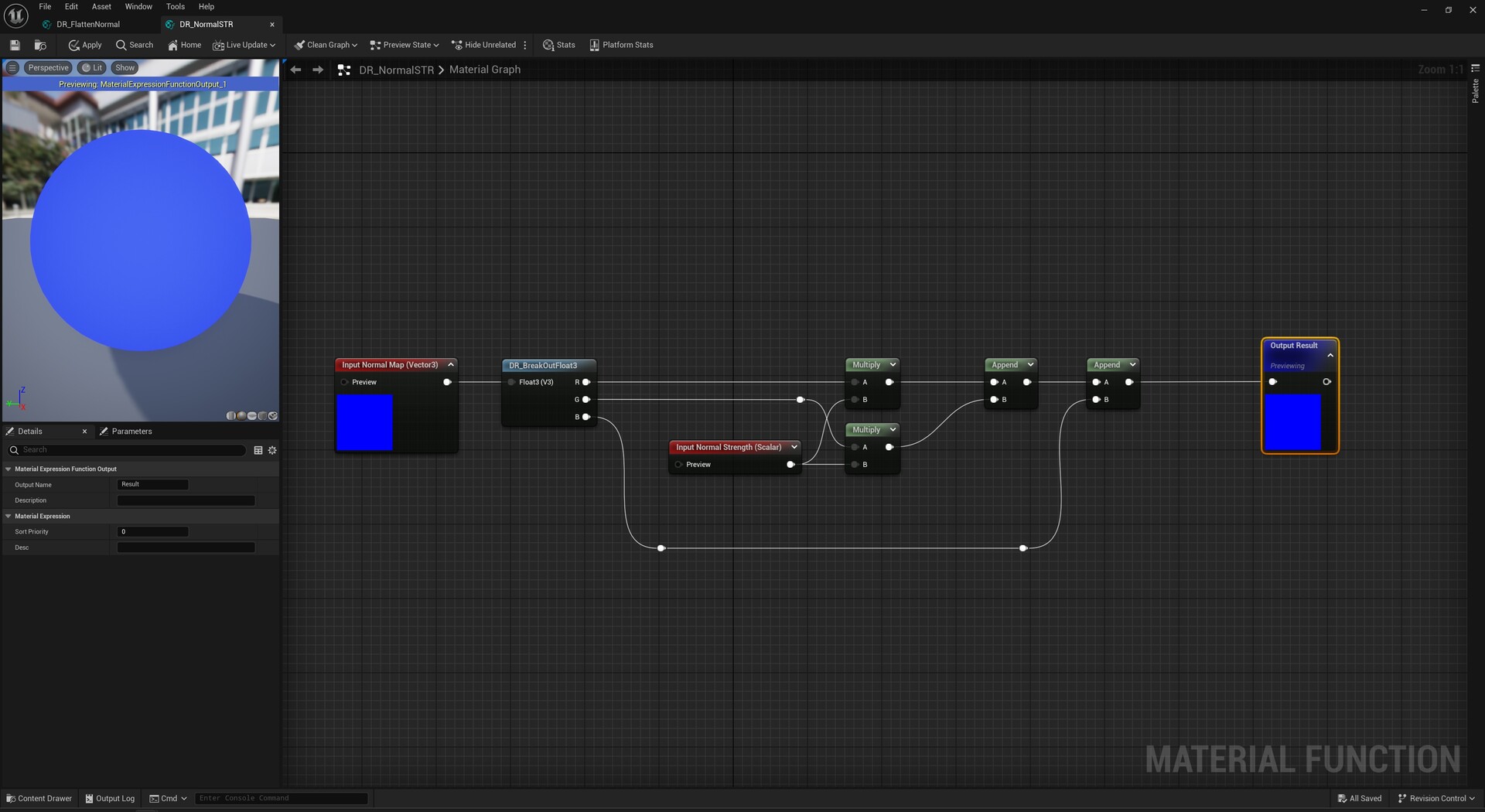Viewport: 1485px width, 812px height.
Task: Browse to asset in Content Browser
Action: (x=40, y=45)
